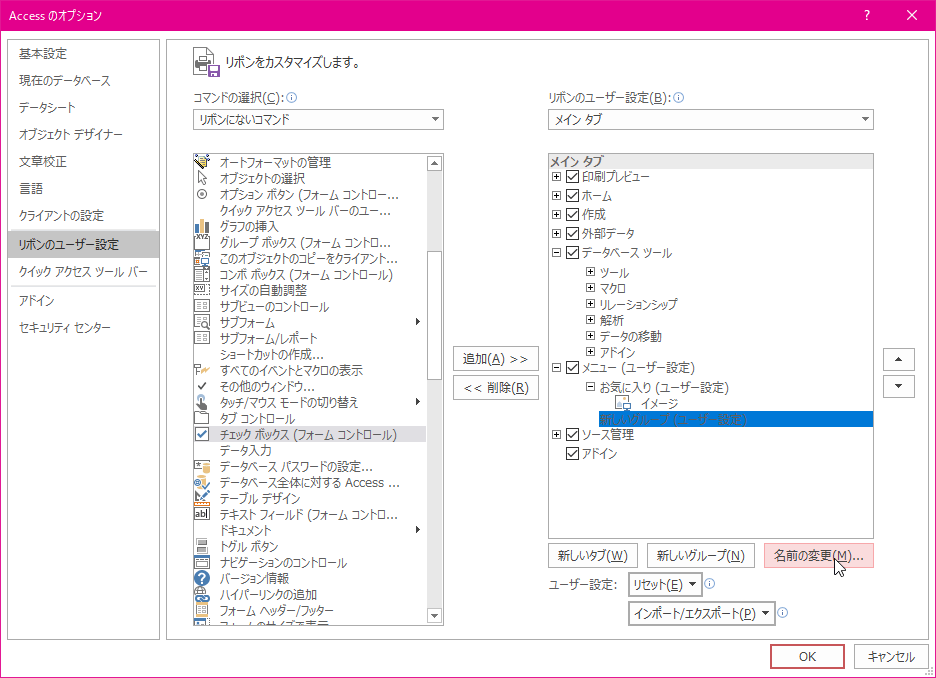Click the サイズの自動調整 icon
Screen dimensions: 936x678
202,290
